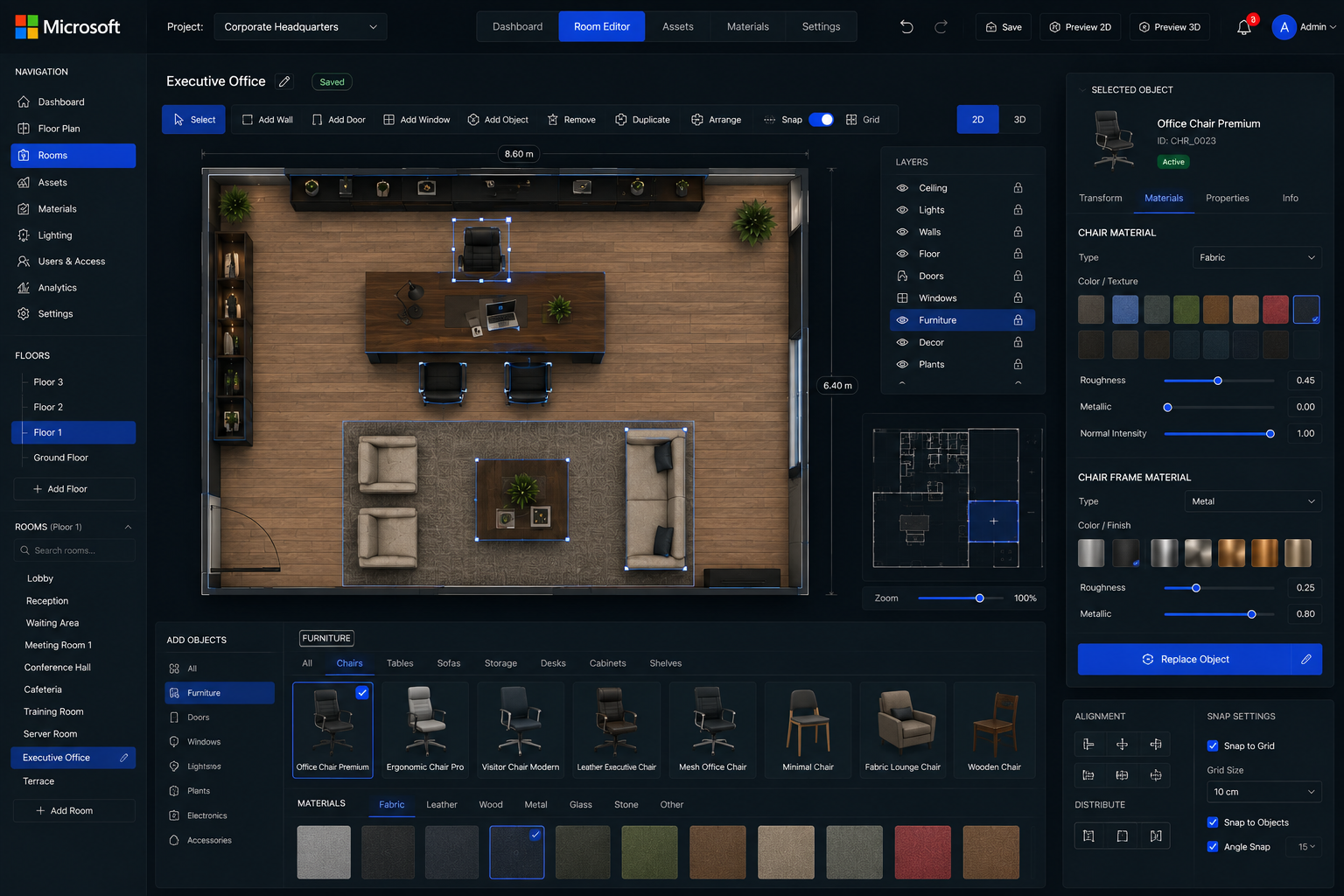1344x896 pixels.
Task: Open the frame material Type dropdown showing Metal
Action: point(1253,501)
